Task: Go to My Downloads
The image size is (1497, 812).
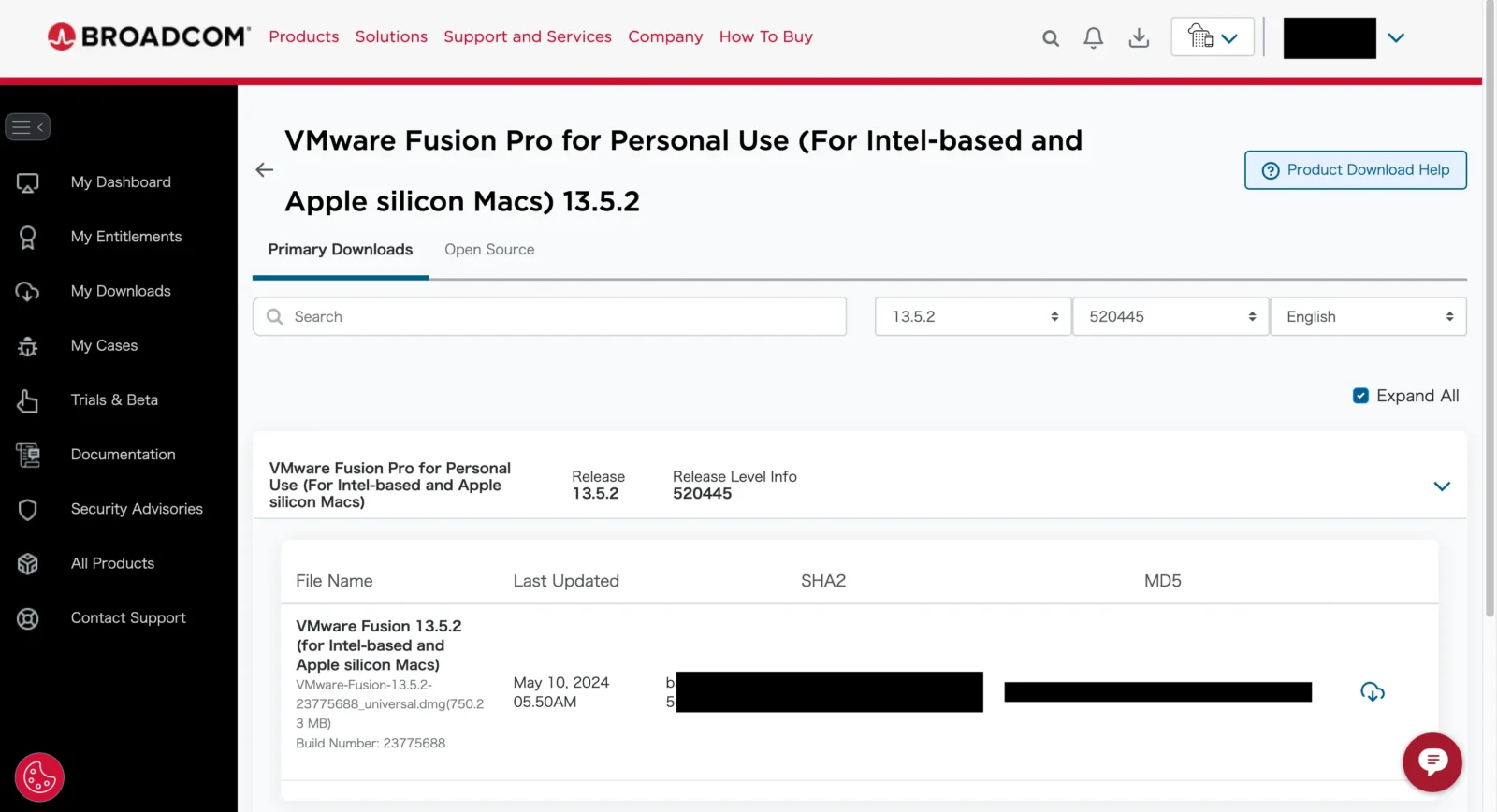Action: tap(121, 291)
